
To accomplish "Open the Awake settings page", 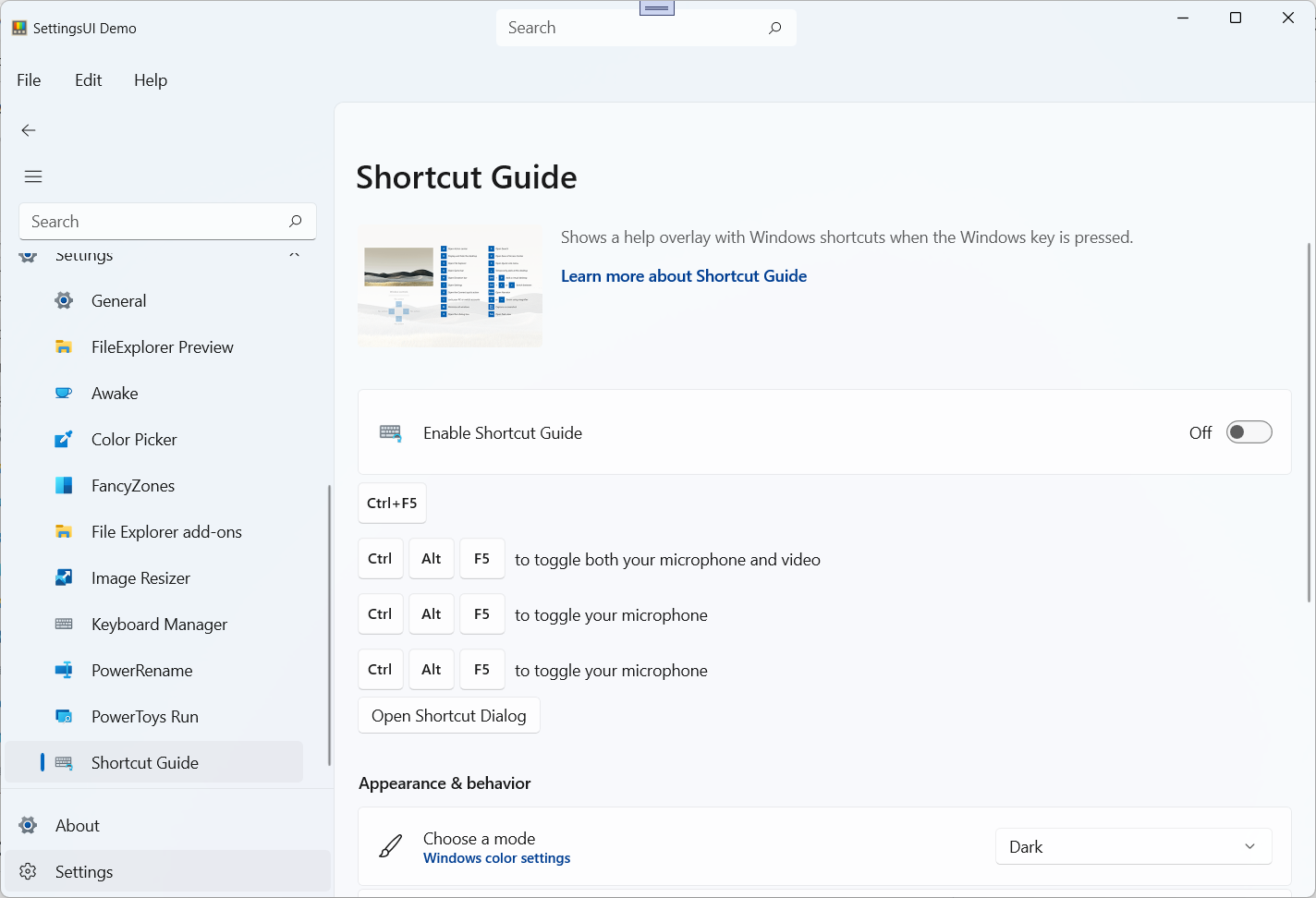I will pyautogui.click(x=154, y=393).
